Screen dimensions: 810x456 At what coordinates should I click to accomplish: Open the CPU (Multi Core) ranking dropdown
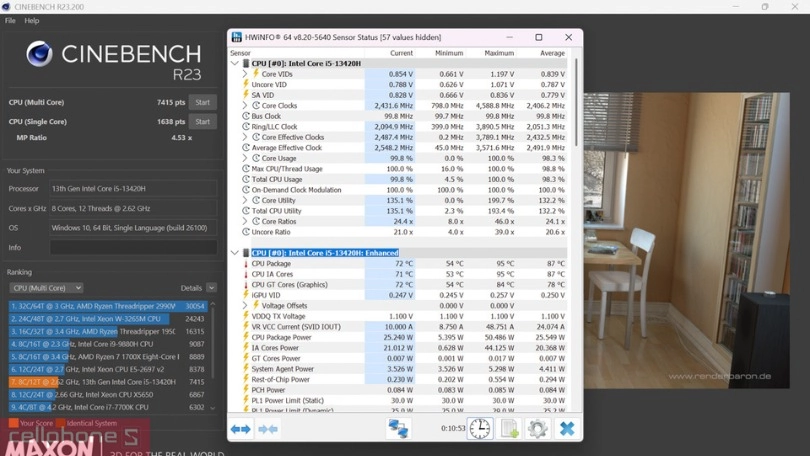pyautogui.click(x=46, y=288)
